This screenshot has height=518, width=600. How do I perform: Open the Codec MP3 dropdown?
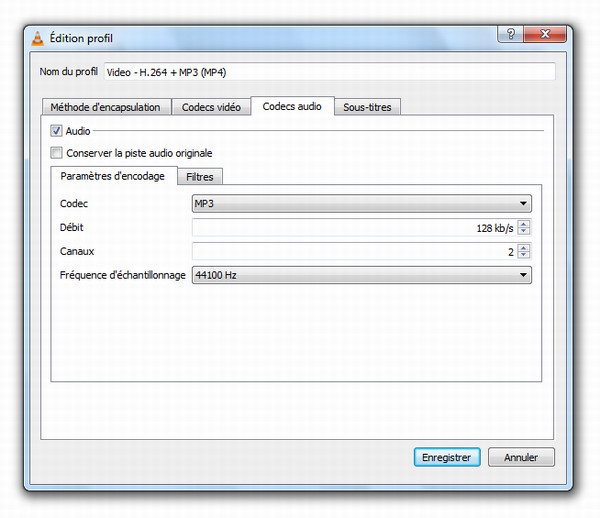click(x=361, y=204)
